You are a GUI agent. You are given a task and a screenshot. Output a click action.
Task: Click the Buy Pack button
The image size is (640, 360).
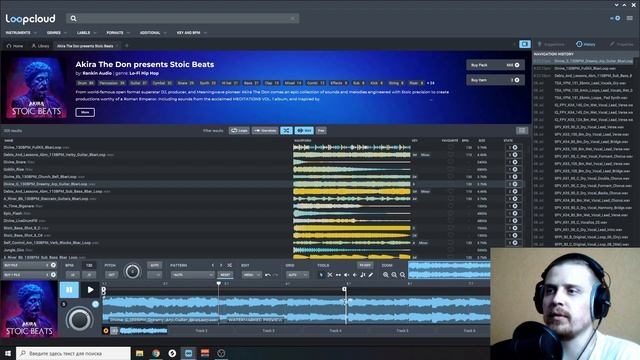[x=495, y=65]
